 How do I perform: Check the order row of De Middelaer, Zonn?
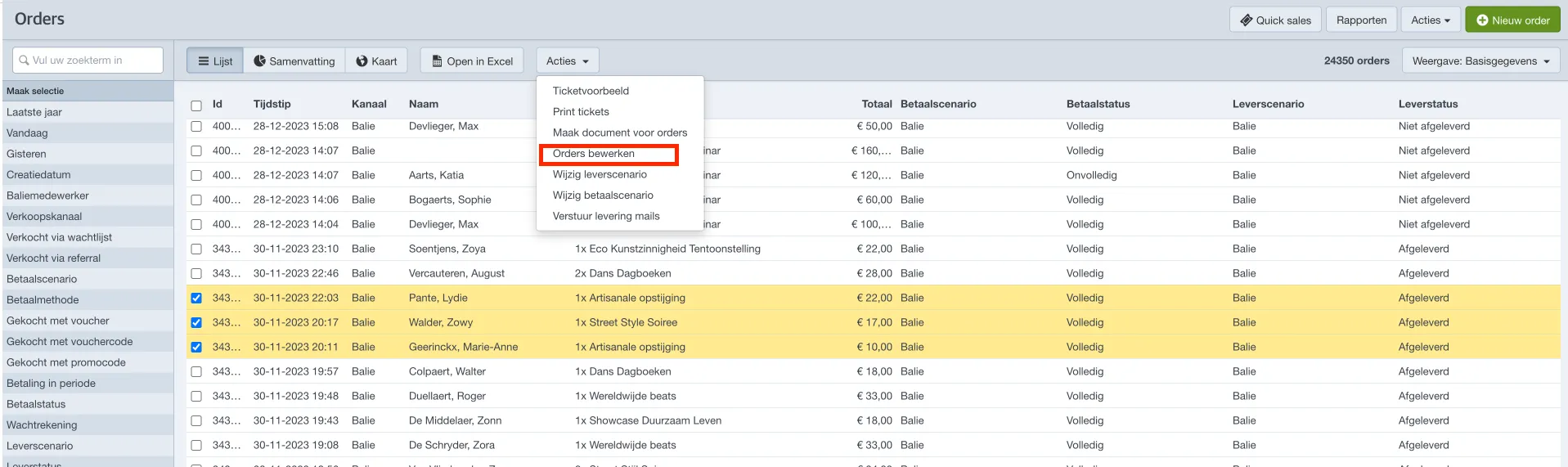coord(196,420)
